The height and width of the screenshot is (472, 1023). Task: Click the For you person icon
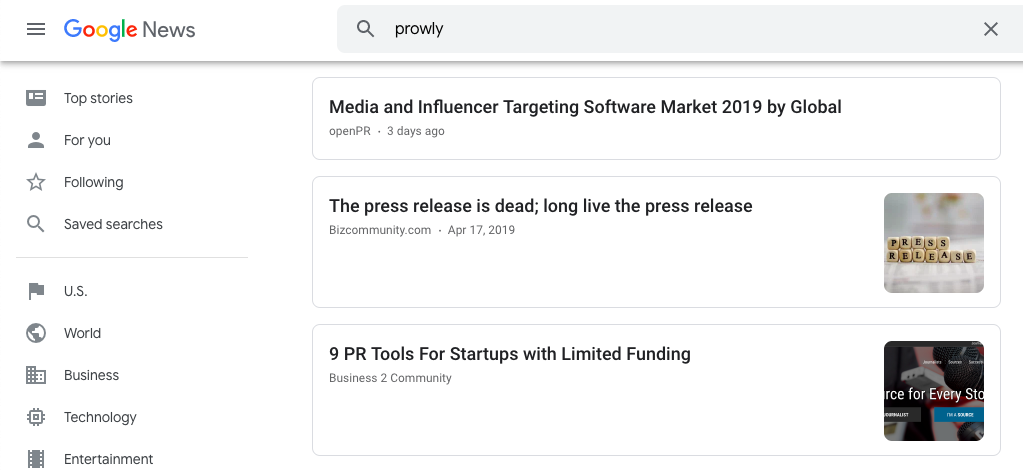tap(36, 140)
